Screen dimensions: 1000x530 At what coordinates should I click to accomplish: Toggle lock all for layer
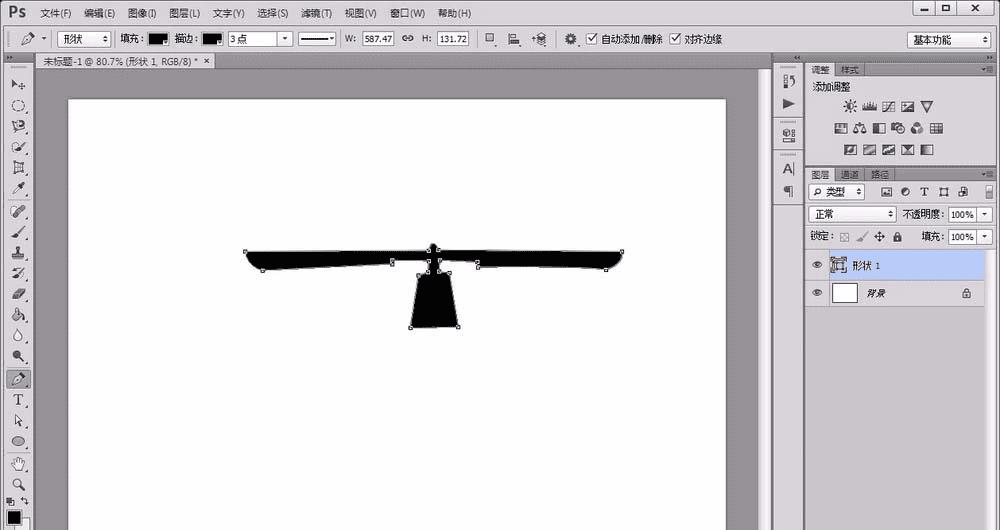[897, 237]
